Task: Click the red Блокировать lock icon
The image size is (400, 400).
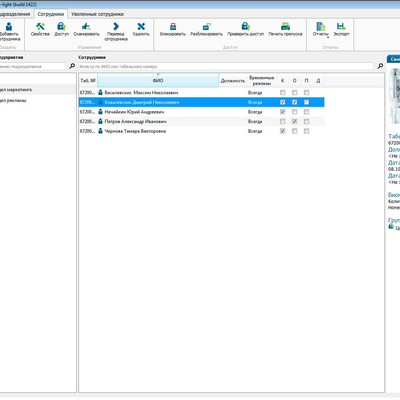Action: [173, 26]
